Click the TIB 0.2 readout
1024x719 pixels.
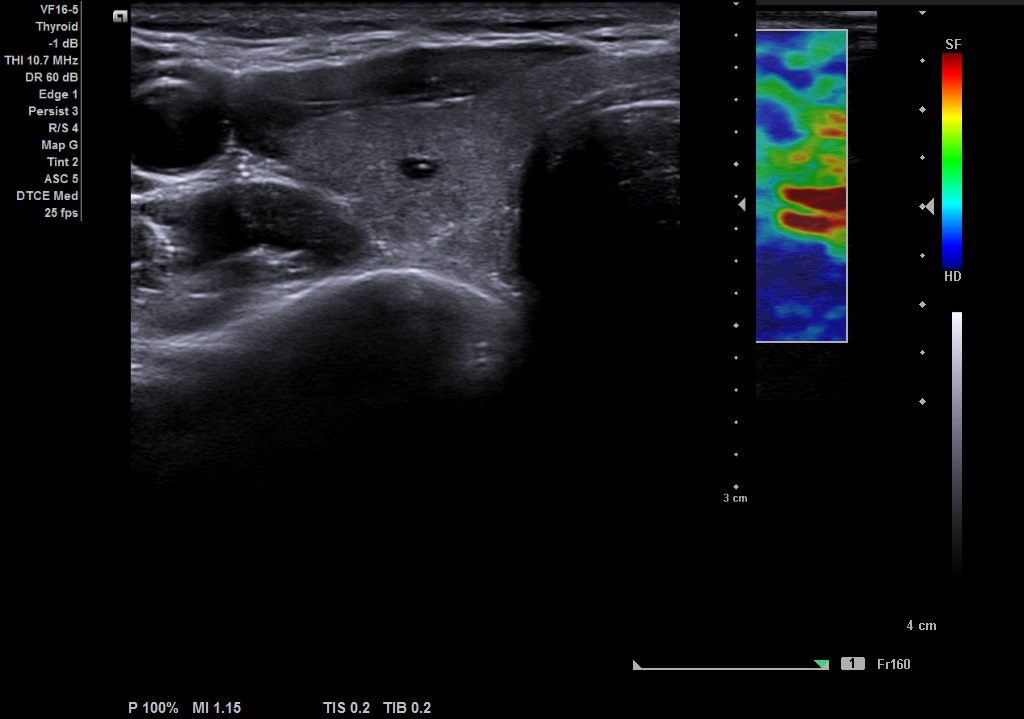coord(407,708)
